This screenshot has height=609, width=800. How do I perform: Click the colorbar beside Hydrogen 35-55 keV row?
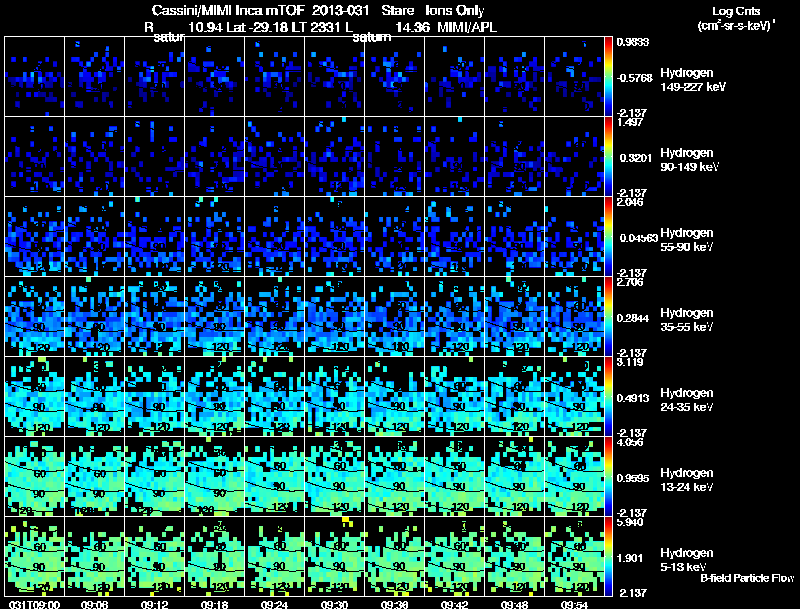(608, 317)
